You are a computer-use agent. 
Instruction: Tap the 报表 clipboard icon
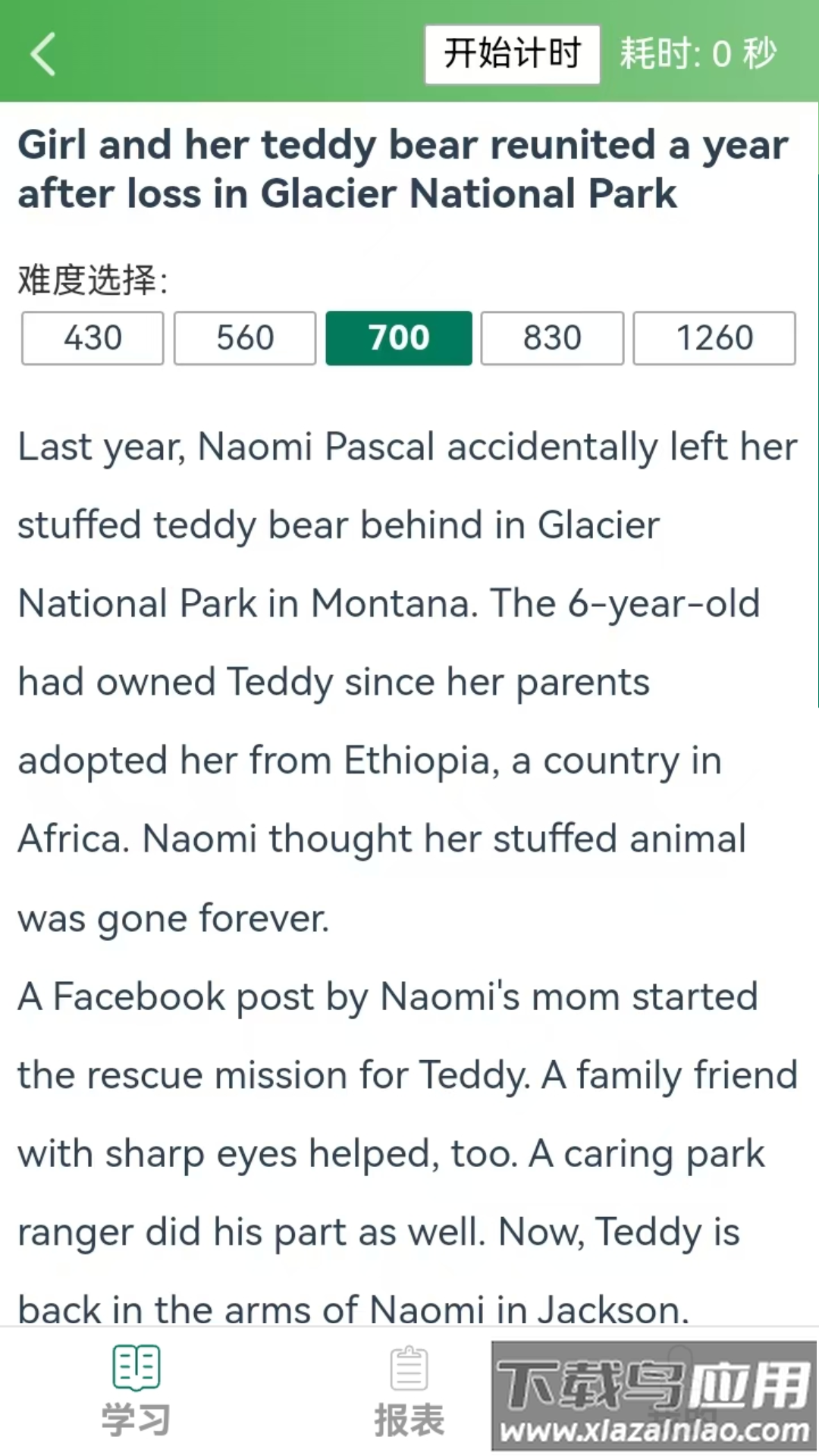tap(409, 1368)
